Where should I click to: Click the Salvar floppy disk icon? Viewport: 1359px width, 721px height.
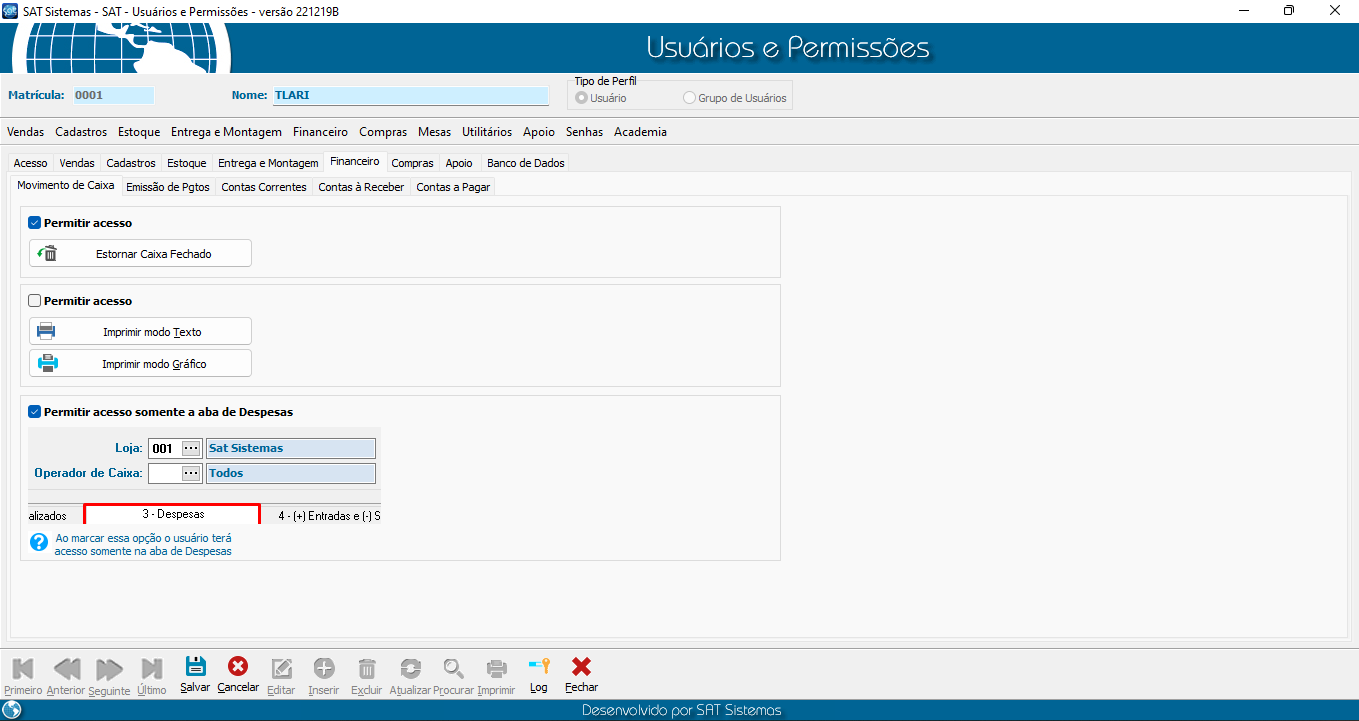196,668
